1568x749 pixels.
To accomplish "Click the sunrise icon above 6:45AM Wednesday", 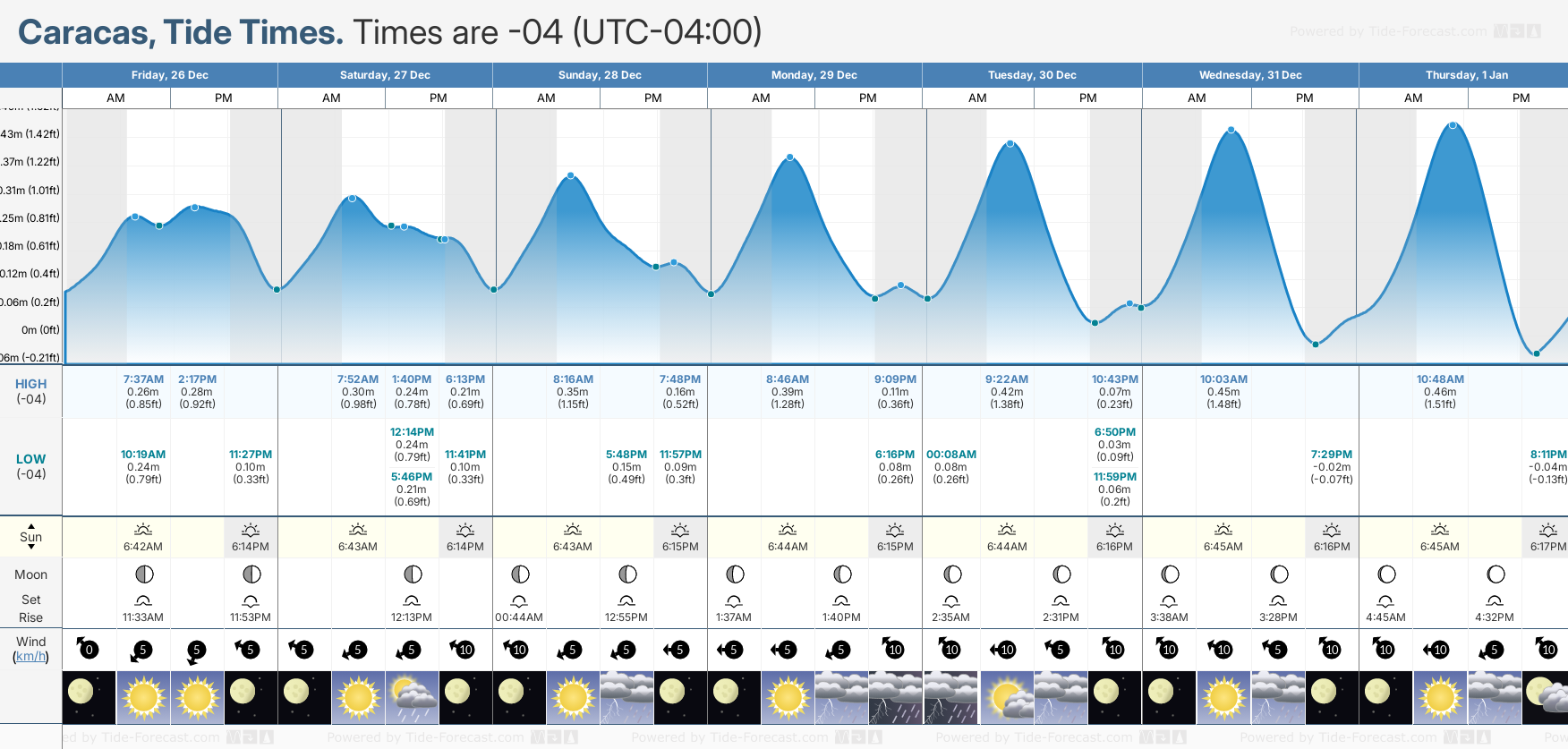I will click(1223, 530).
